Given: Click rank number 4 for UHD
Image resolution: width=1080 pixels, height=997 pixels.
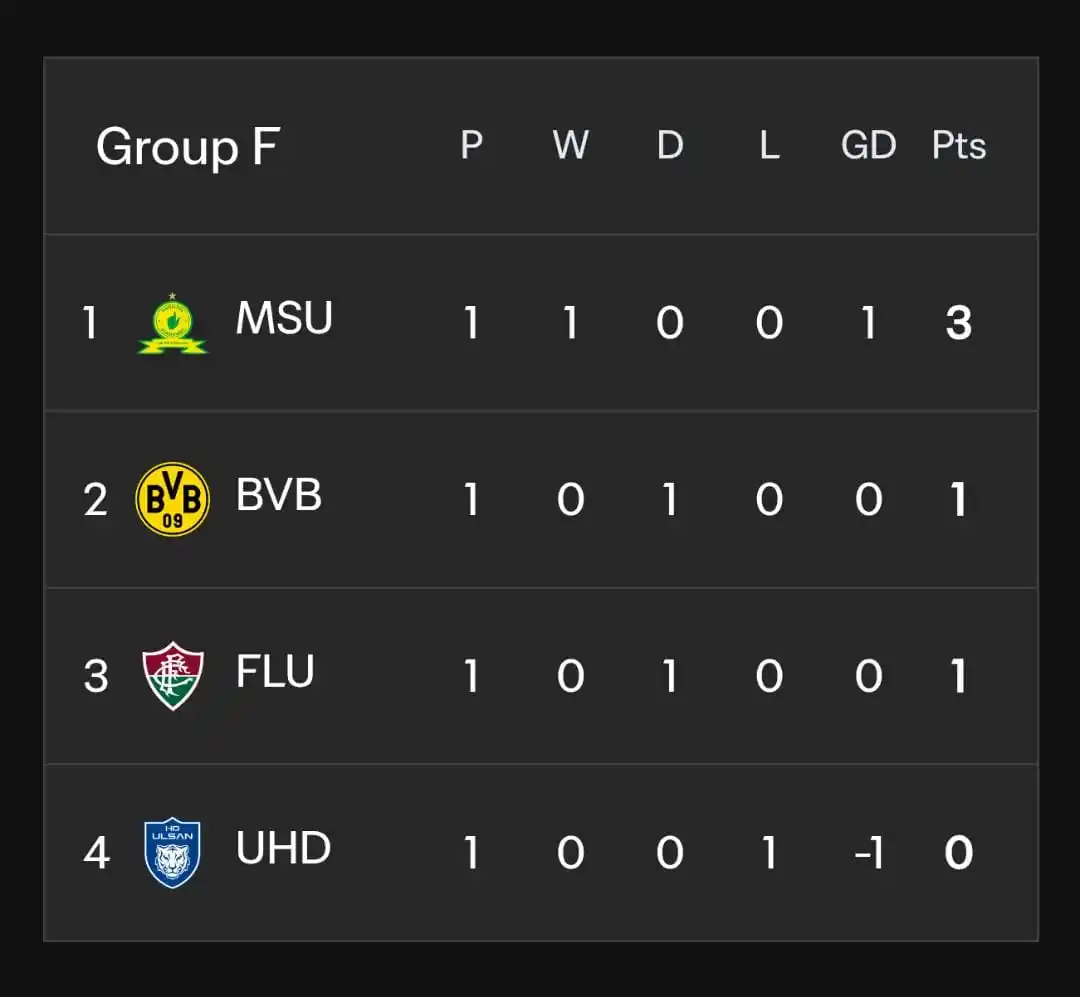Looking at the screenshot, I should tap(96, 853).
